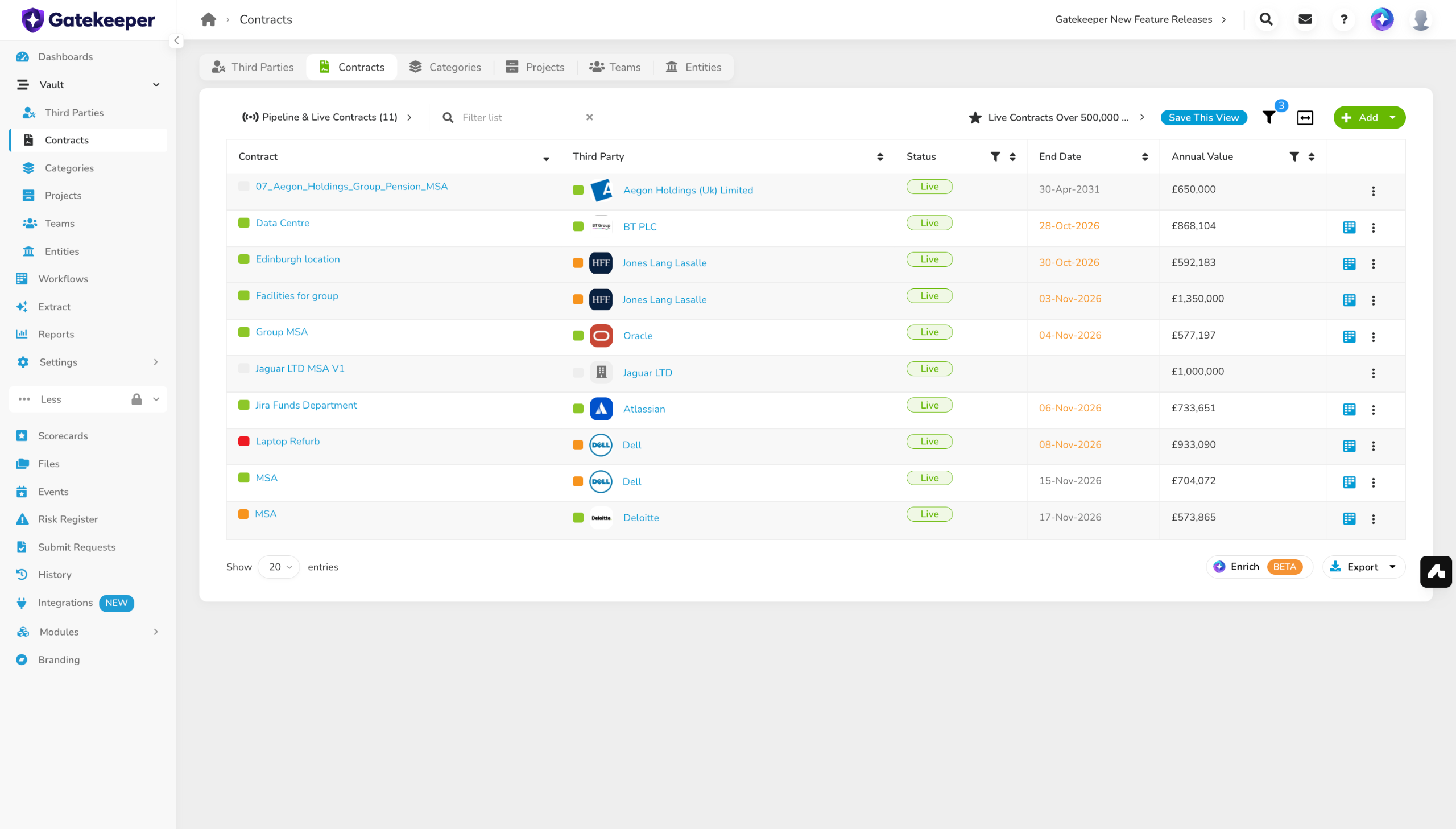Expand the Vault section chevron in sidebar
This screenshot has width=1456, height=829.
point(156,85)
